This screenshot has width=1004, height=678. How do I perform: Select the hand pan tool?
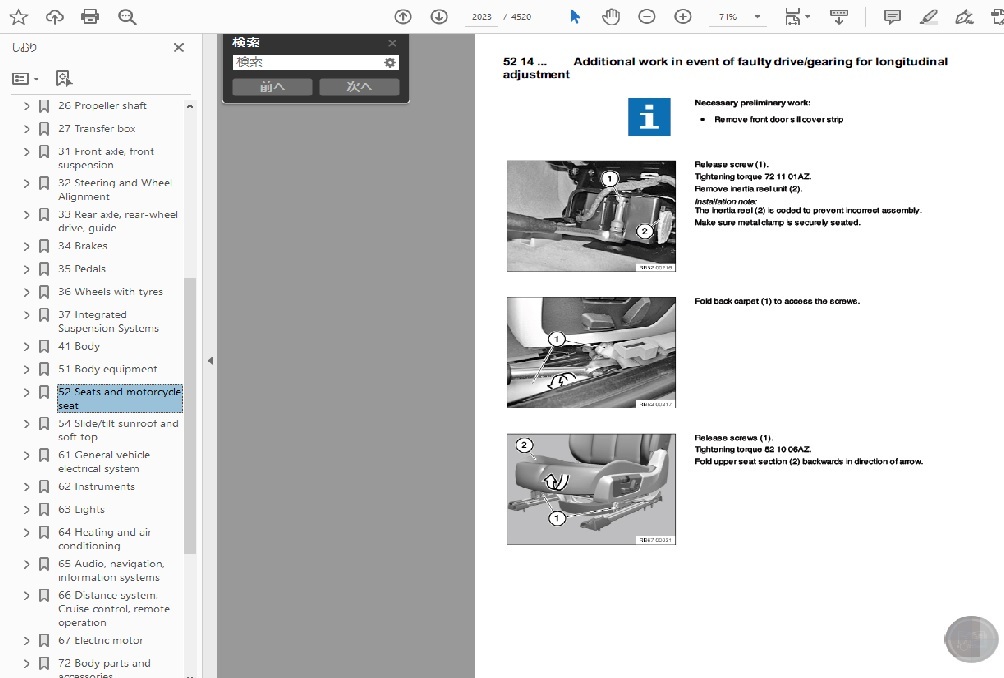(610, 17)
